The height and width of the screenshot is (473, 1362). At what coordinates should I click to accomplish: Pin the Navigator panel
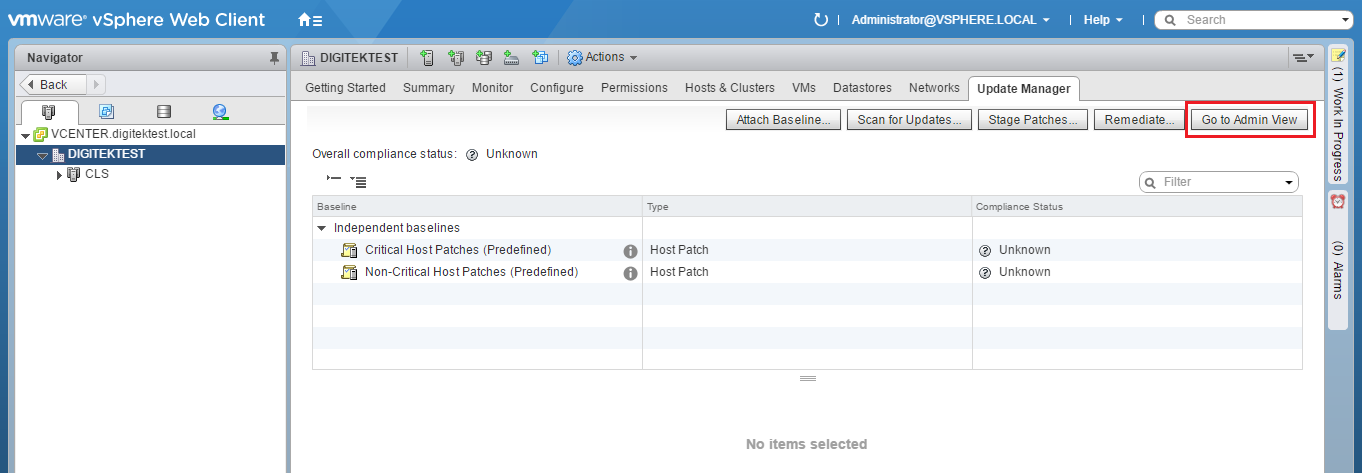[275, 59]
